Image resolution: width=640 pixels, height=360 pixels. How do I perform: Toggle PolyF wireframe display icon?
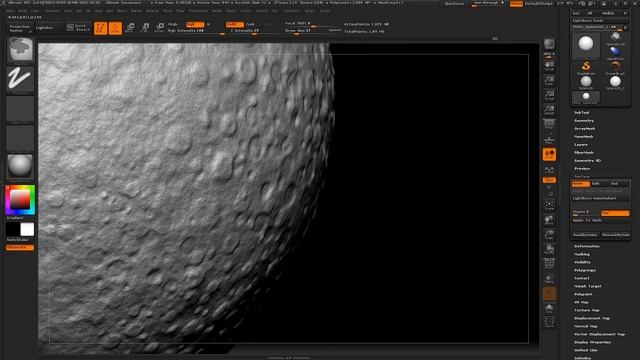(549, 263)
